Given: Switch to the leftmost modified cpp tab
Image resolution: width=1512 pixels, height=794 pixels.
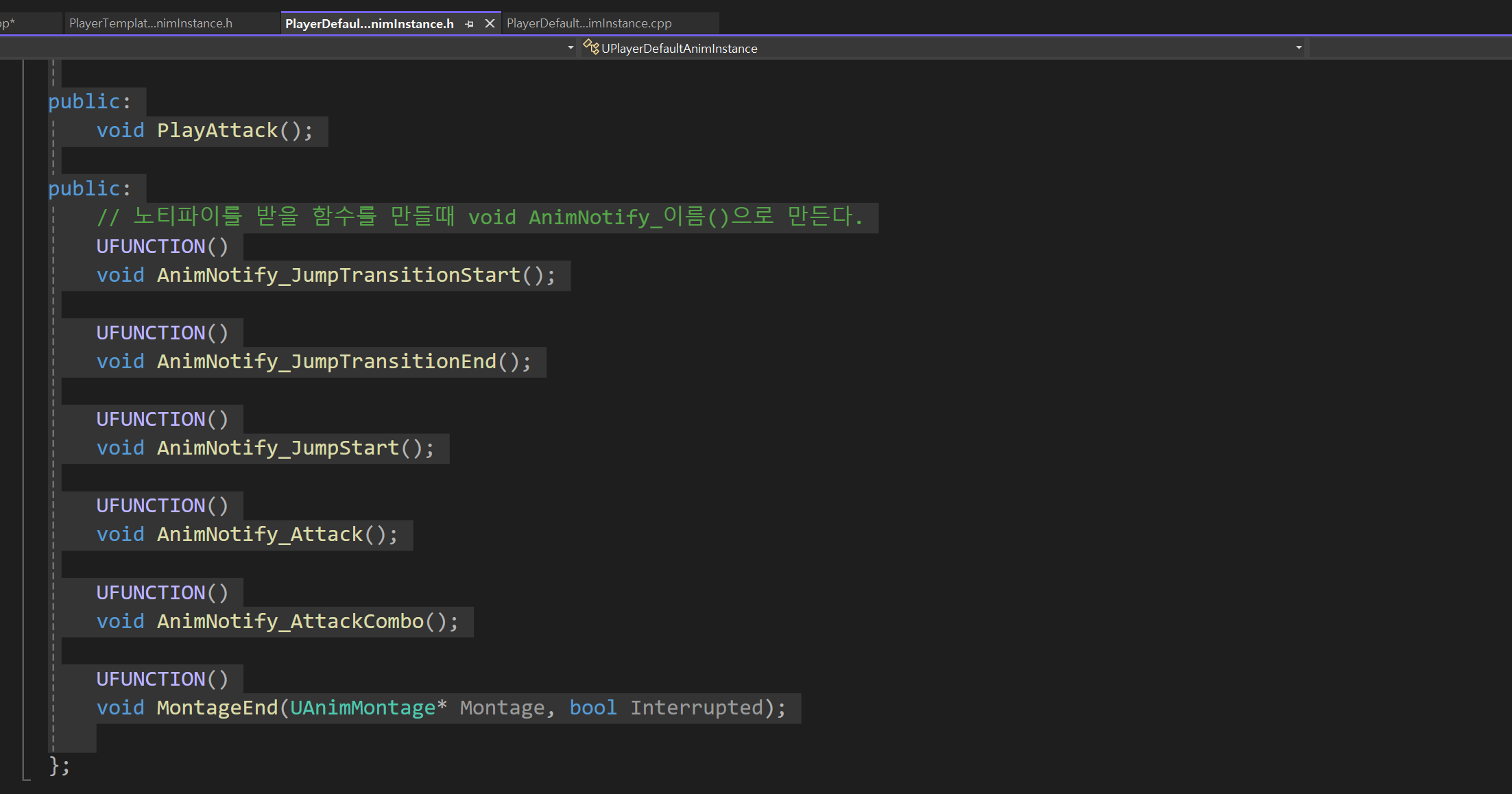Looking at the screenshot, I should pos(8,23).
